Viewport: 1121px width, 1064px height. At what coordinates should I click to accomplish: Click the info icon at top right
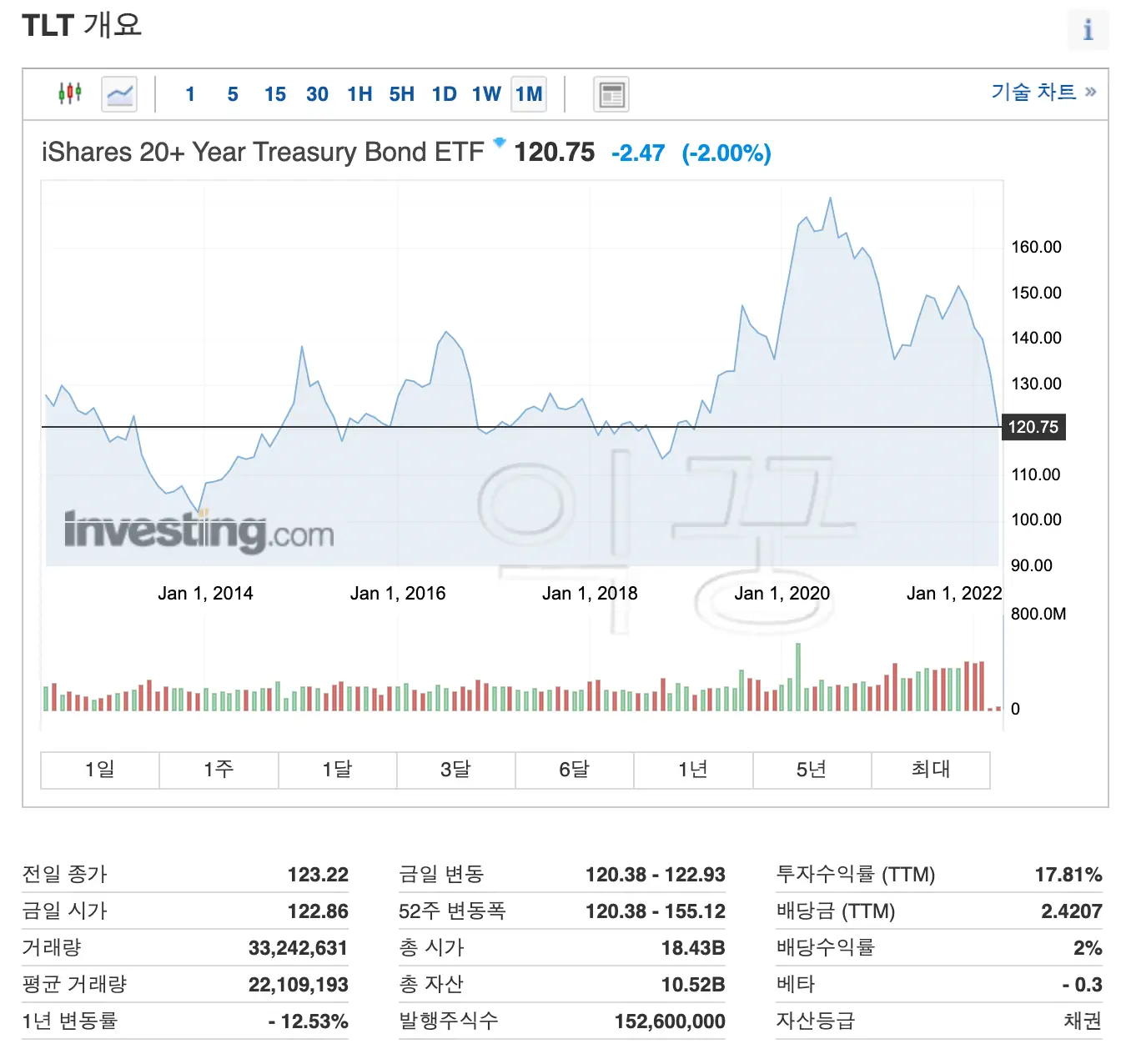(1087, 29)
